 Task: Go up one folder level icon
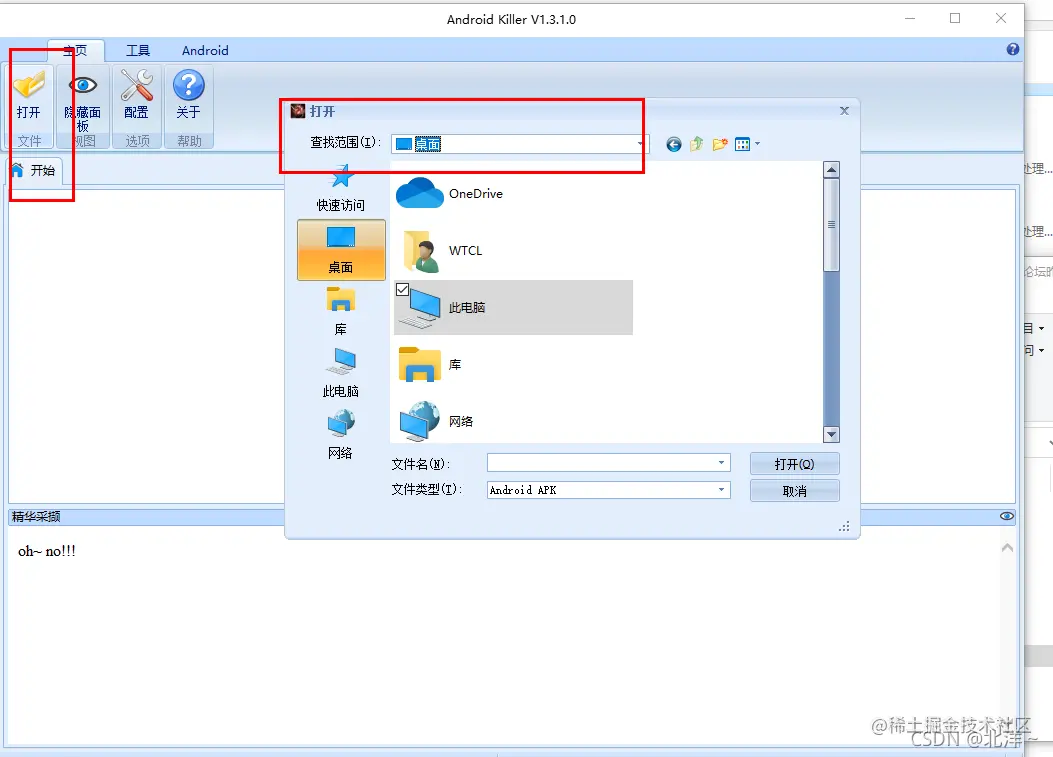tap(696, 144)
